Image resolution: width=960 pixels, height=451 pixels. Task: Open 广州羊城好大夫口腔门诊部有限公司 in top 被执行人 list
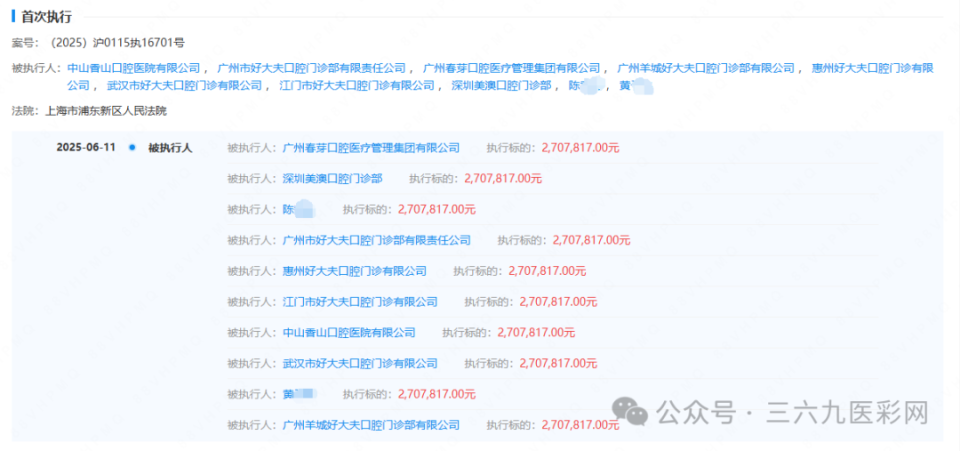(x=705, y=68)
